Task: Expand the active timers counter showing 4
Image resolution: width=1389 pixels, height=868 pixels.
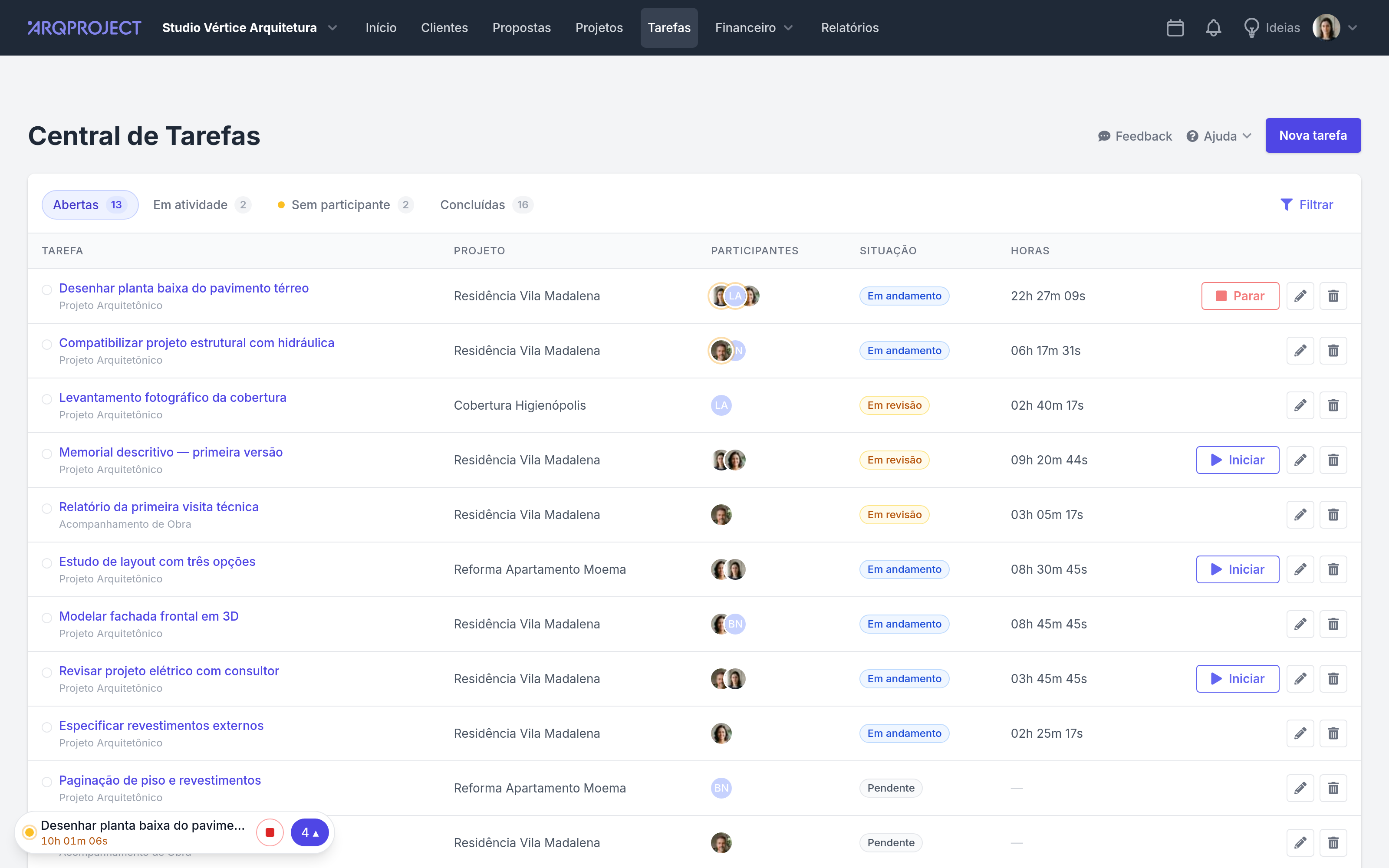Action: tap(309, 832)
